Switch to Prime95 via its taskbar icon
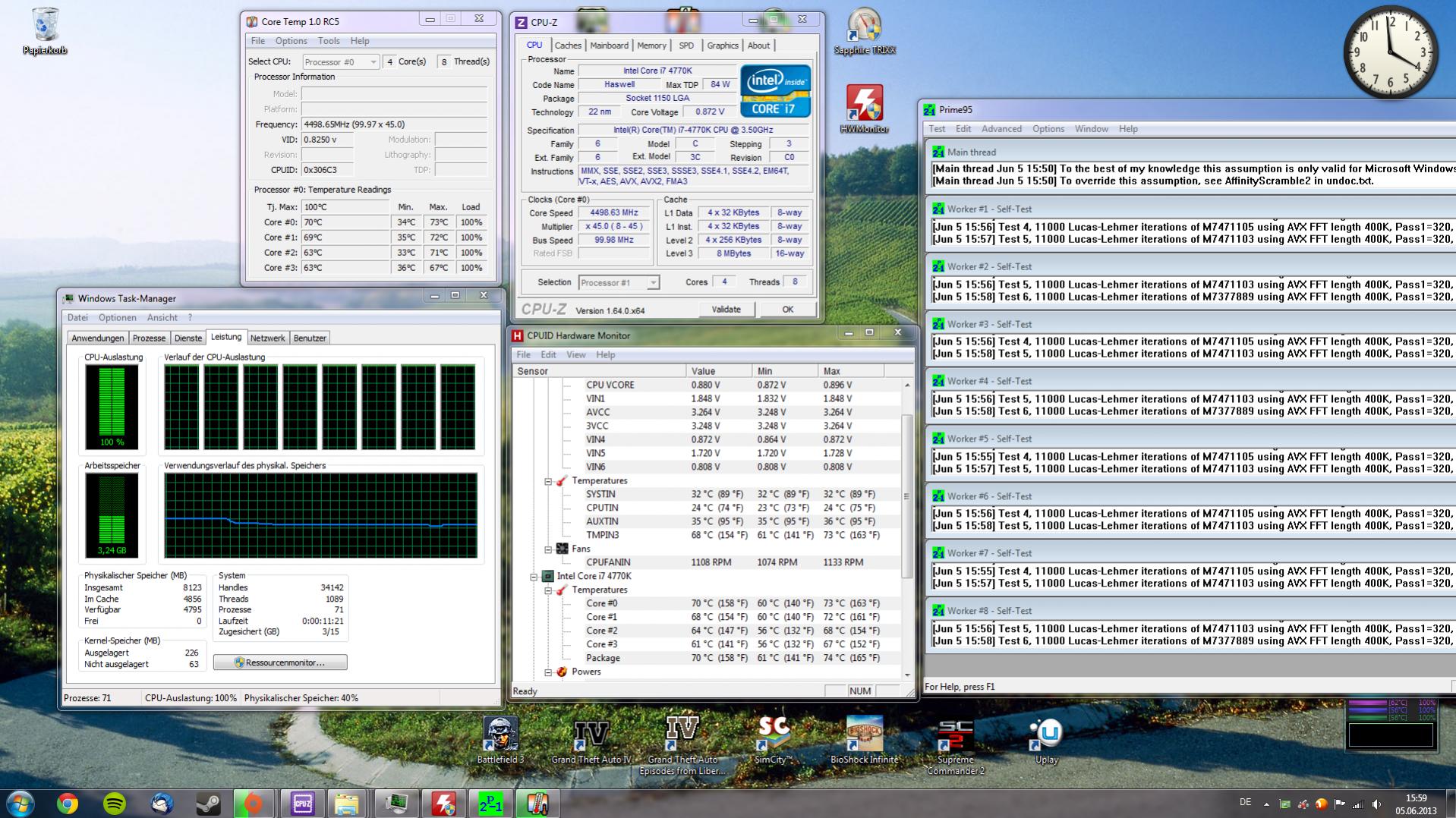1456x818 pixels. tap(490, 803)
